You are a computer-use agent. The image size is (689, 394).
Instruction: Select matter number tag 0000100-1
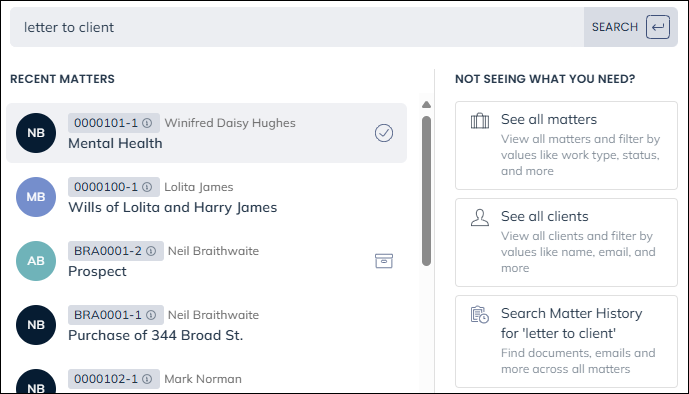113,187
